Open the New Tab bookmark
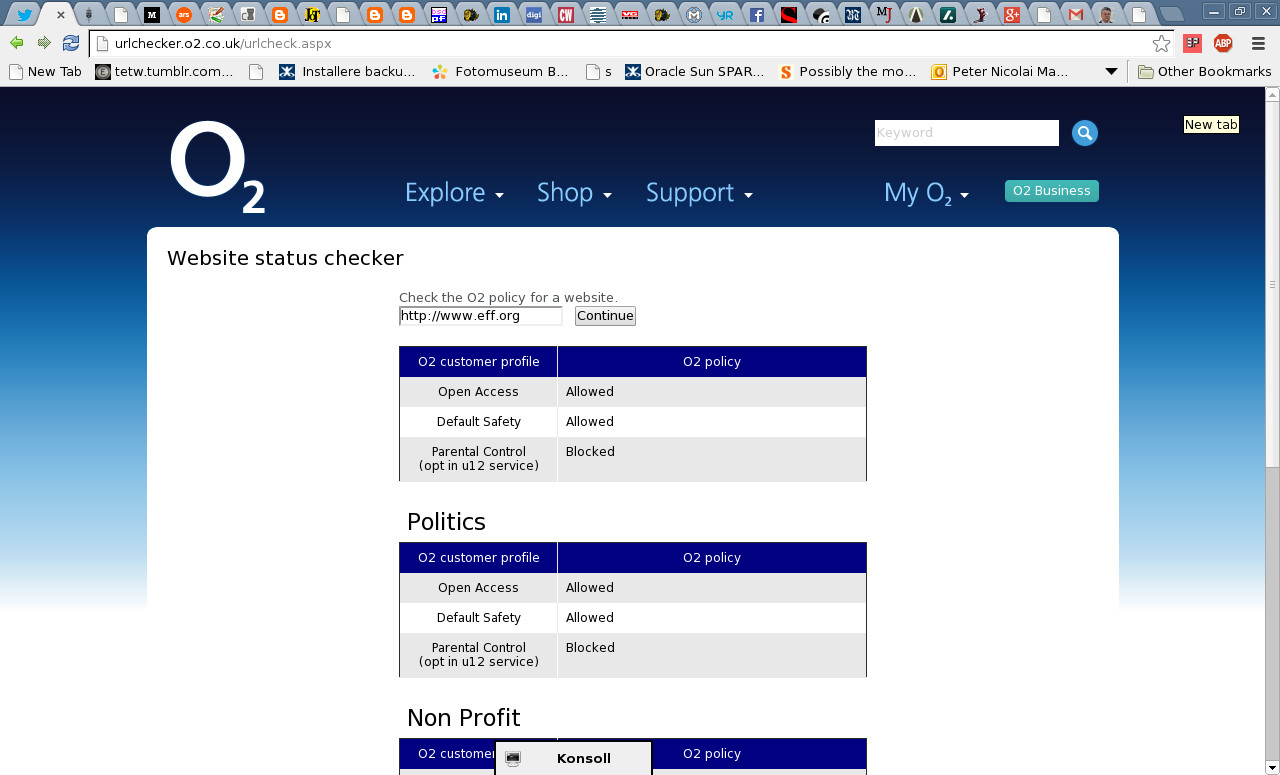This screenshot has width=1280, height=775. (x=45, y=72)
